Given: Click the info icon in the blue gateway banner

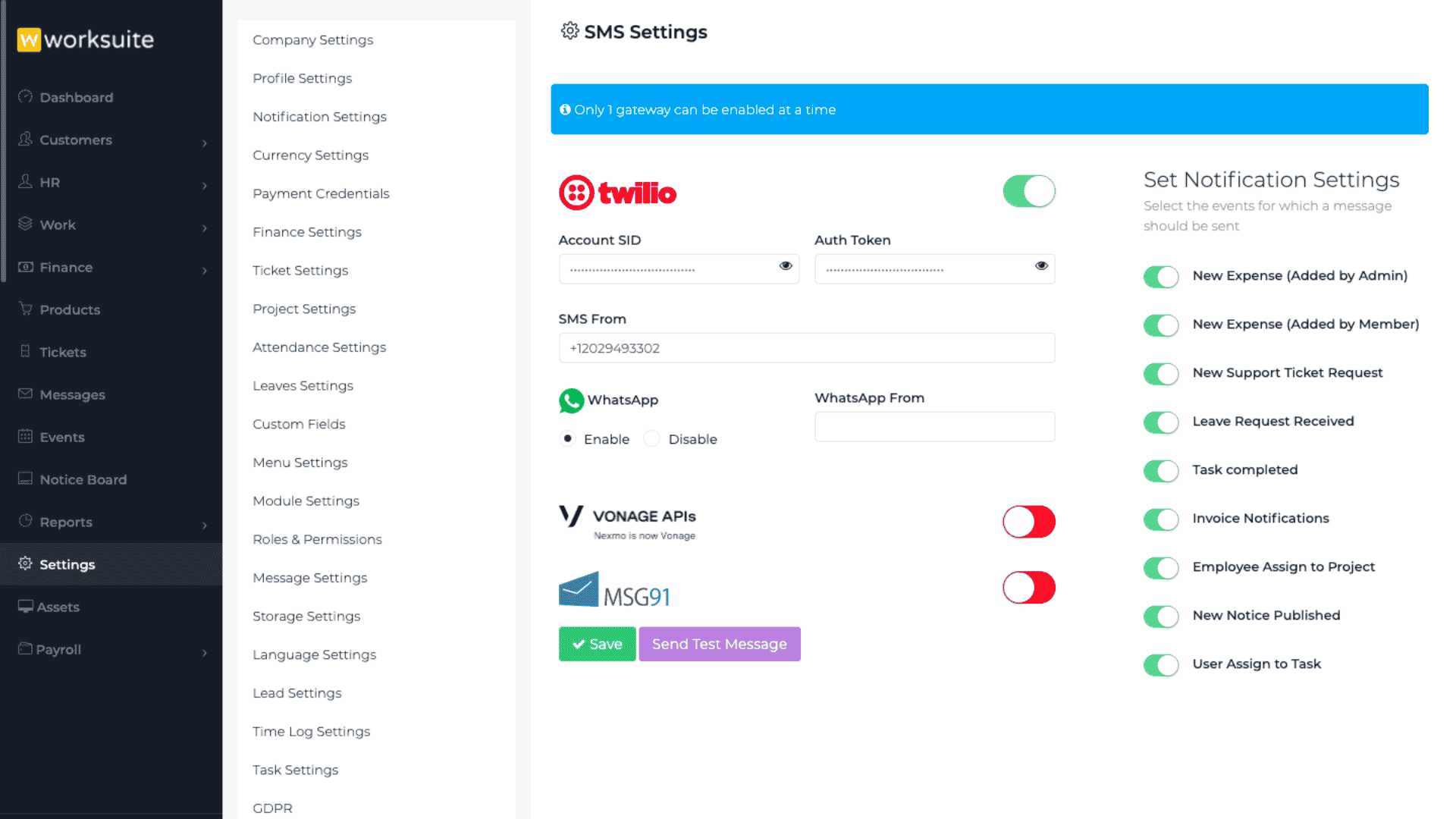Looking at the screenshot, I should pos(565,109).
